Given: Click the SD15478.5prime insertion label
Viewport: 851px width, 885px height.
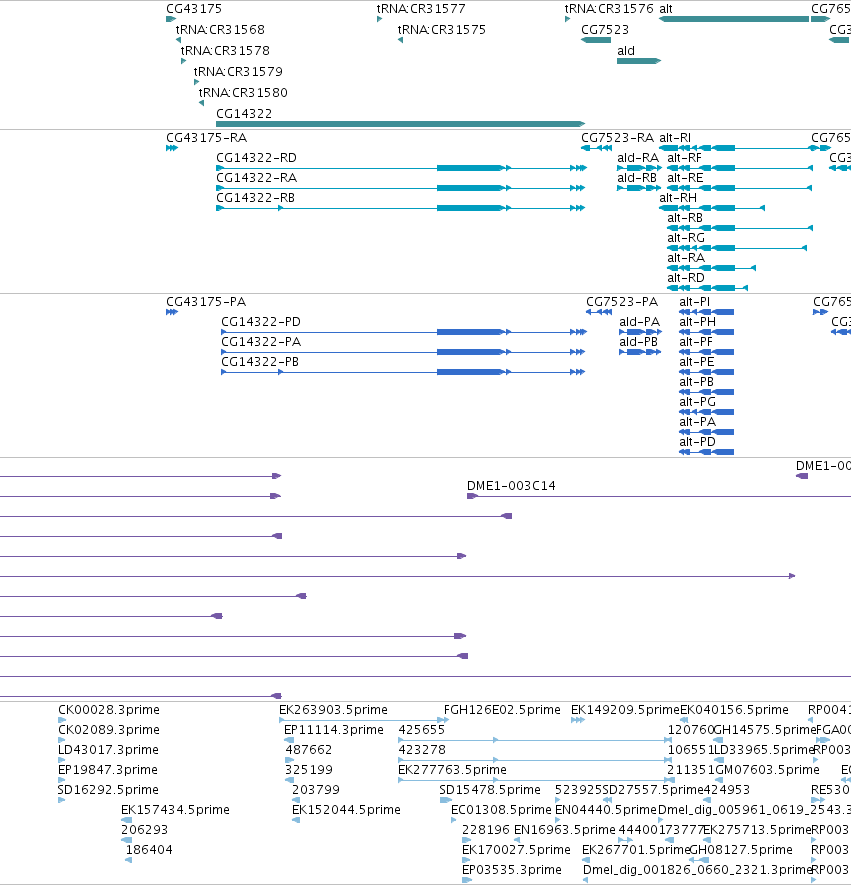Looking at the screenshot, I should click(x=490, y=790).
